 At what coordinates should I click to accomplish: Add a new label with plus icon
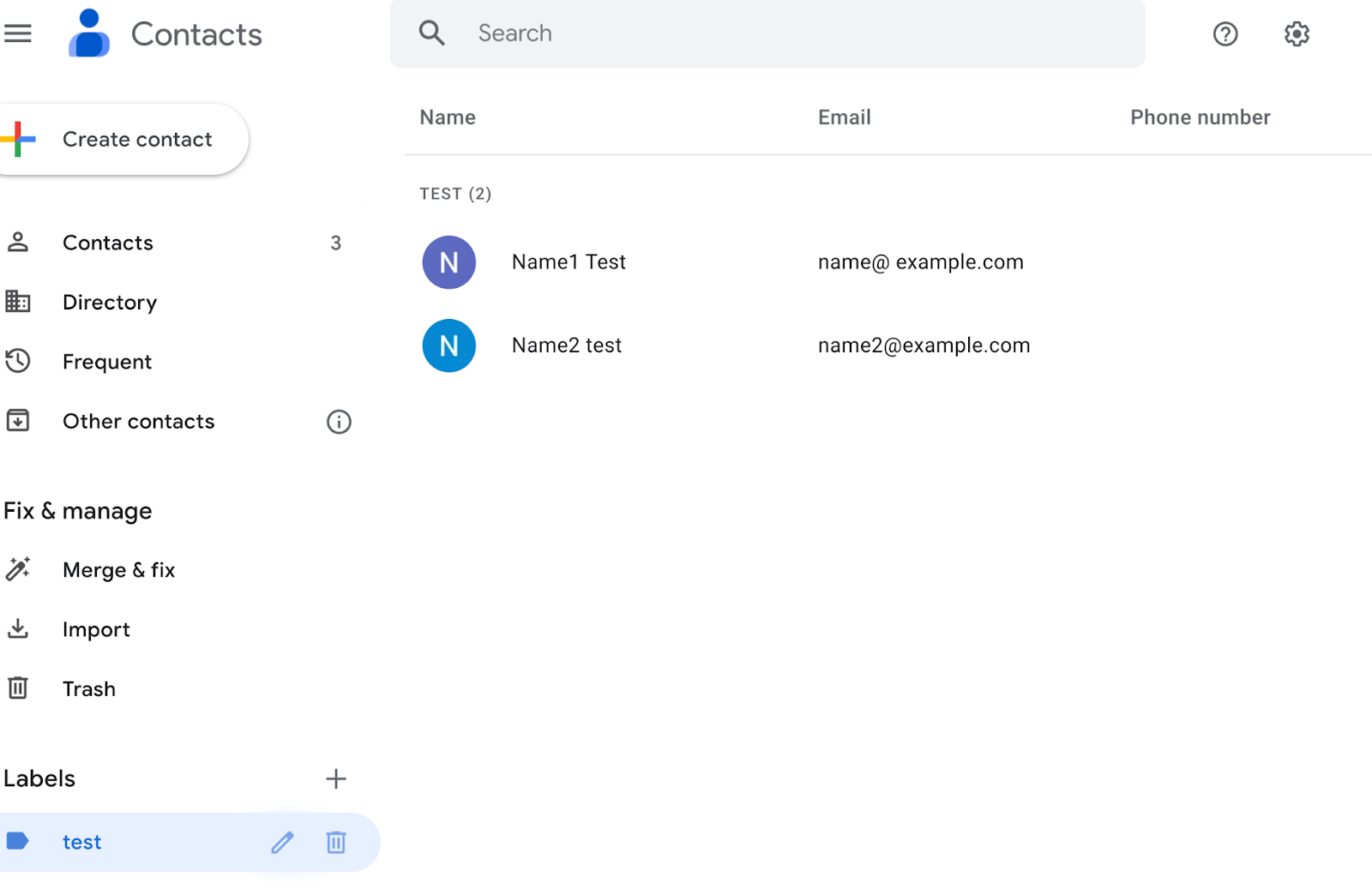click(x=336, y=778)
